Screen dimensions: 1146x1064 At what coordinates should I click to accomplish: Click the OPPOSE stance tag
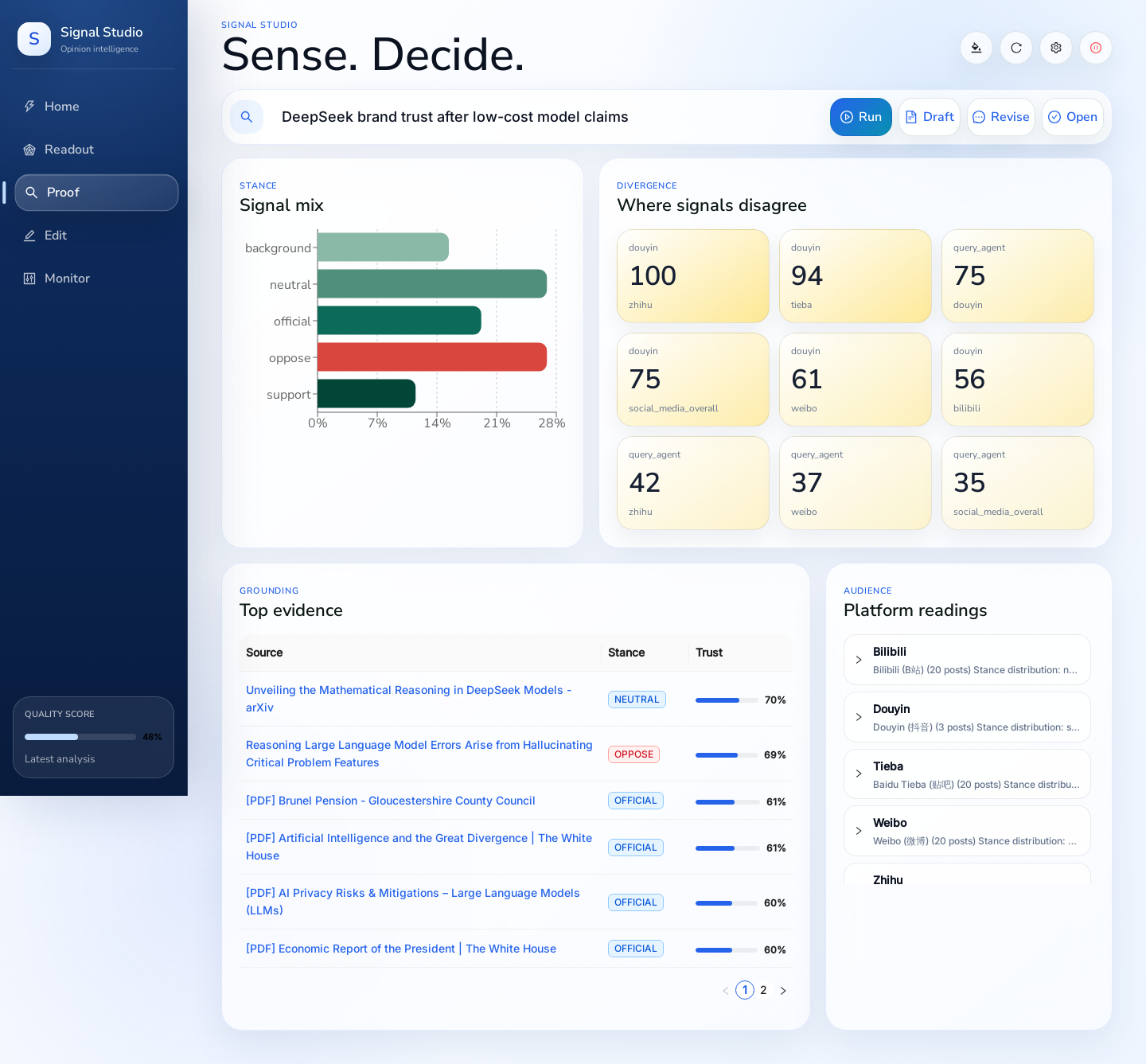(x=633, y=754)
